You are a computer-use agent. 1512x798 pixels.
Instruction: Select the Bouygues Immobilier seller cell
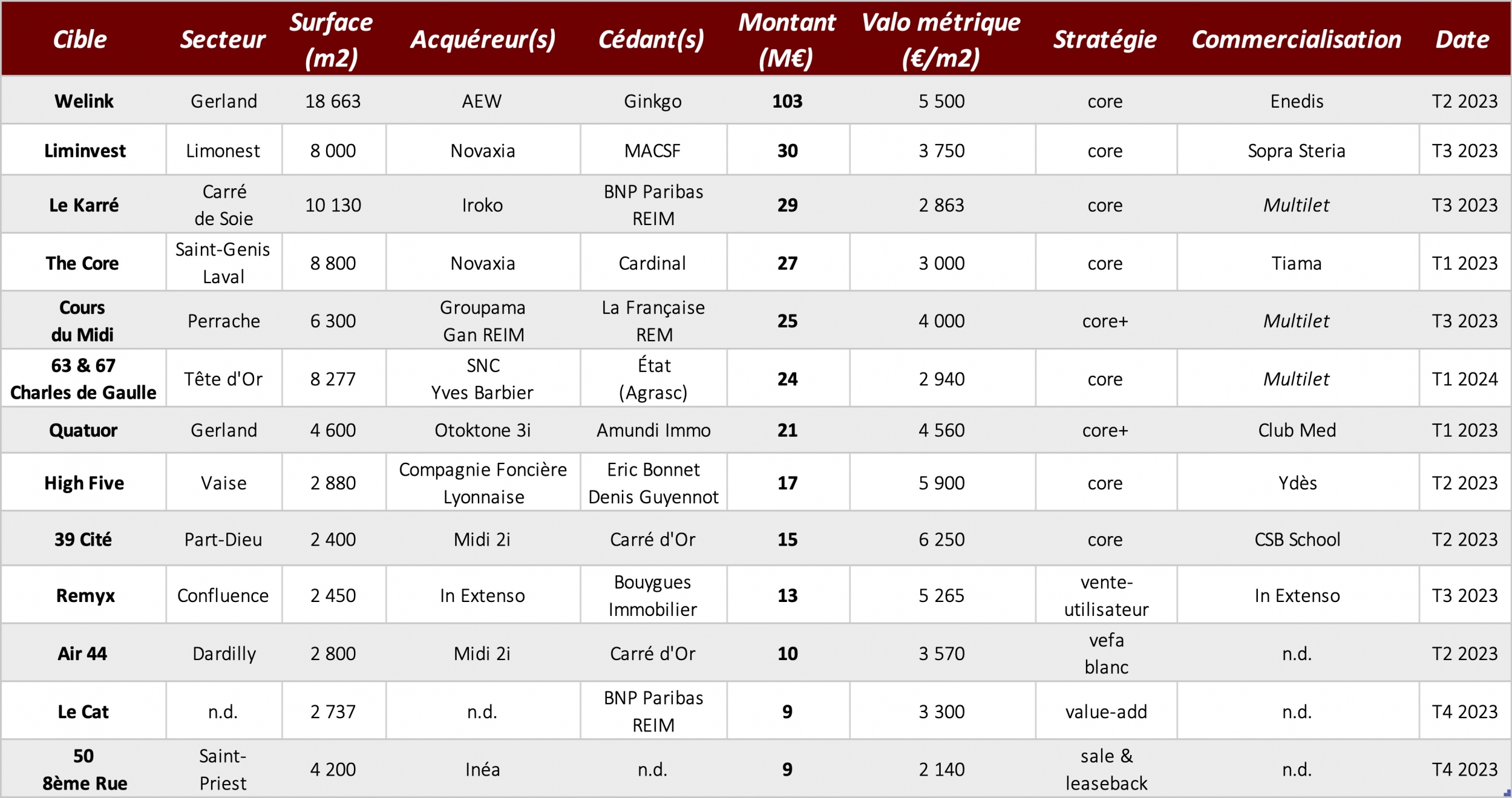pyautogui.click(x=653, y=596)
